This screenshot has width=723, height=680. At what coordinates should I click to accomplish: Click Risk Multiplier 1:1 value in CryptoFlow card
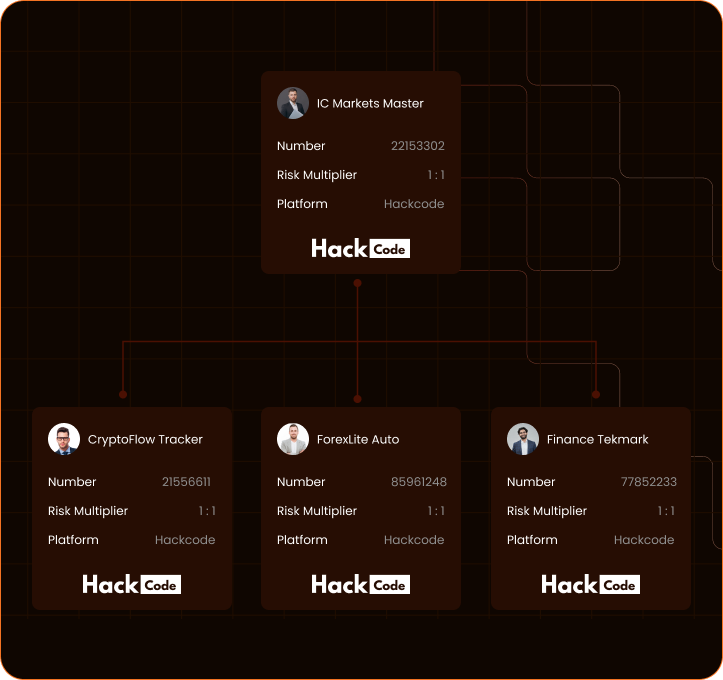coord(207,511)
